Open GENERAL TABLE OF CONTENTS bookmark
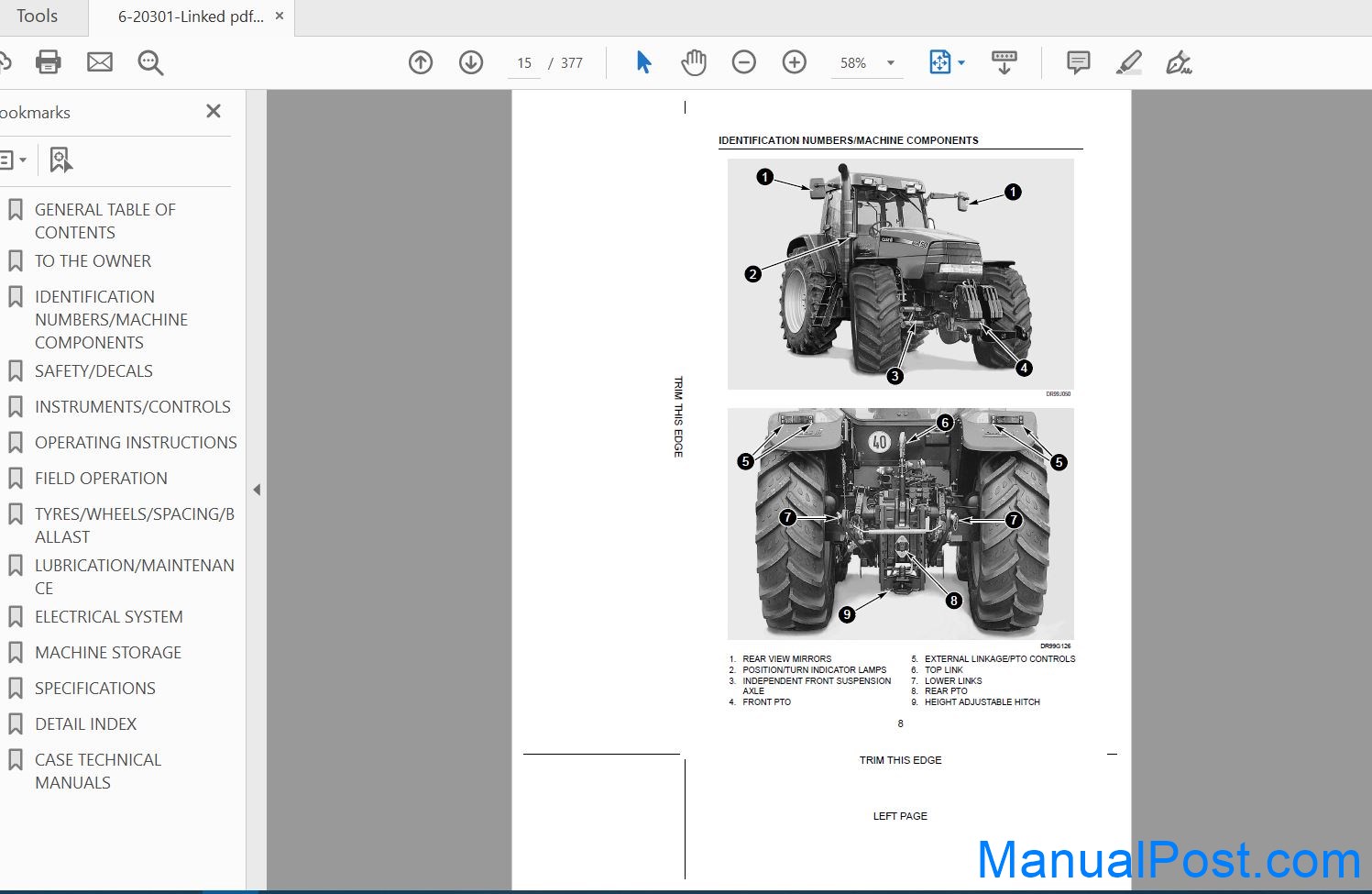The height and width of the screenshot is (894, 1372). pos(105,221)
